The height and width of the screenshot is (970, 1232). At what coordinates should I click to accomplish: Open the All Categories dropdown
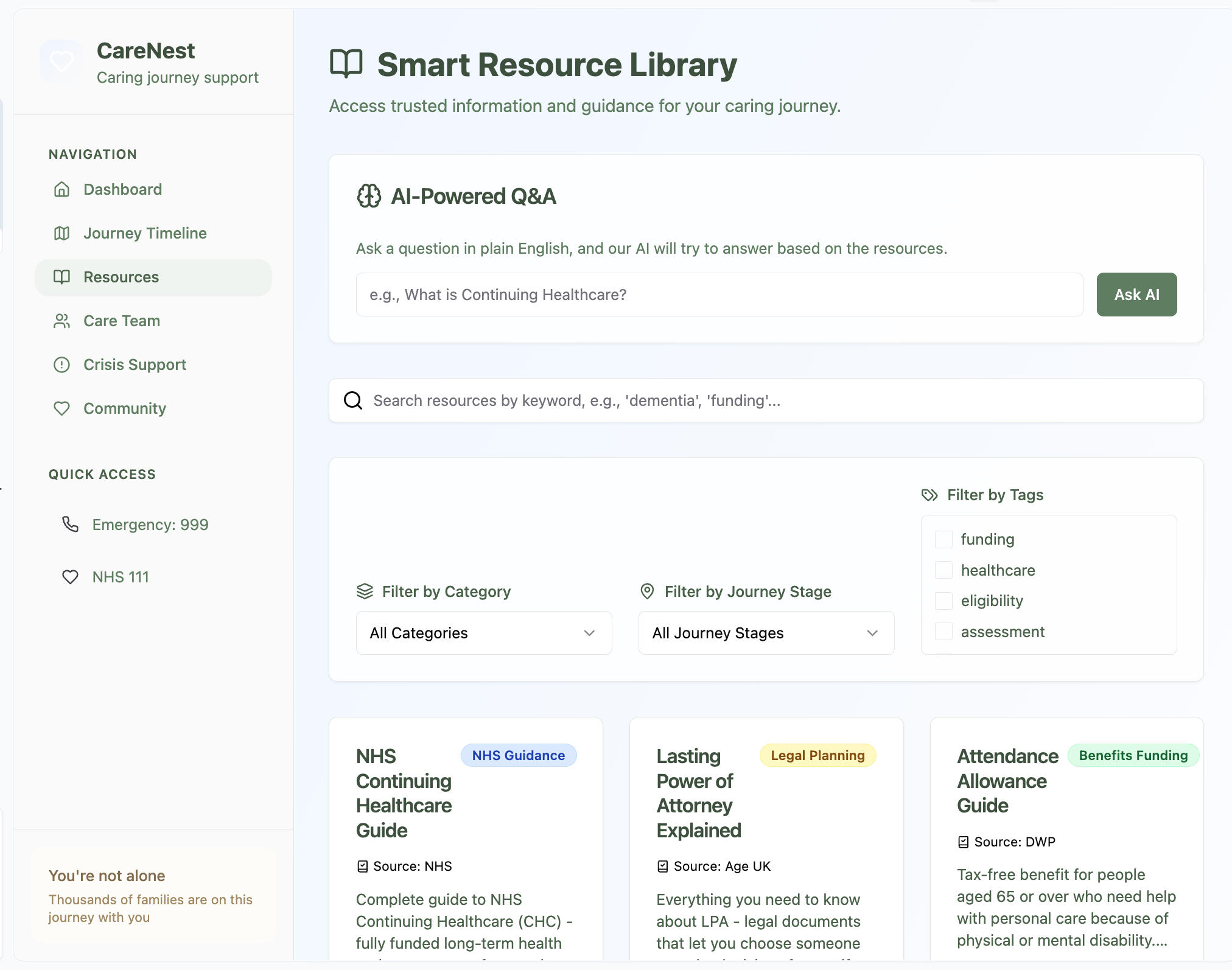[483, 633]
